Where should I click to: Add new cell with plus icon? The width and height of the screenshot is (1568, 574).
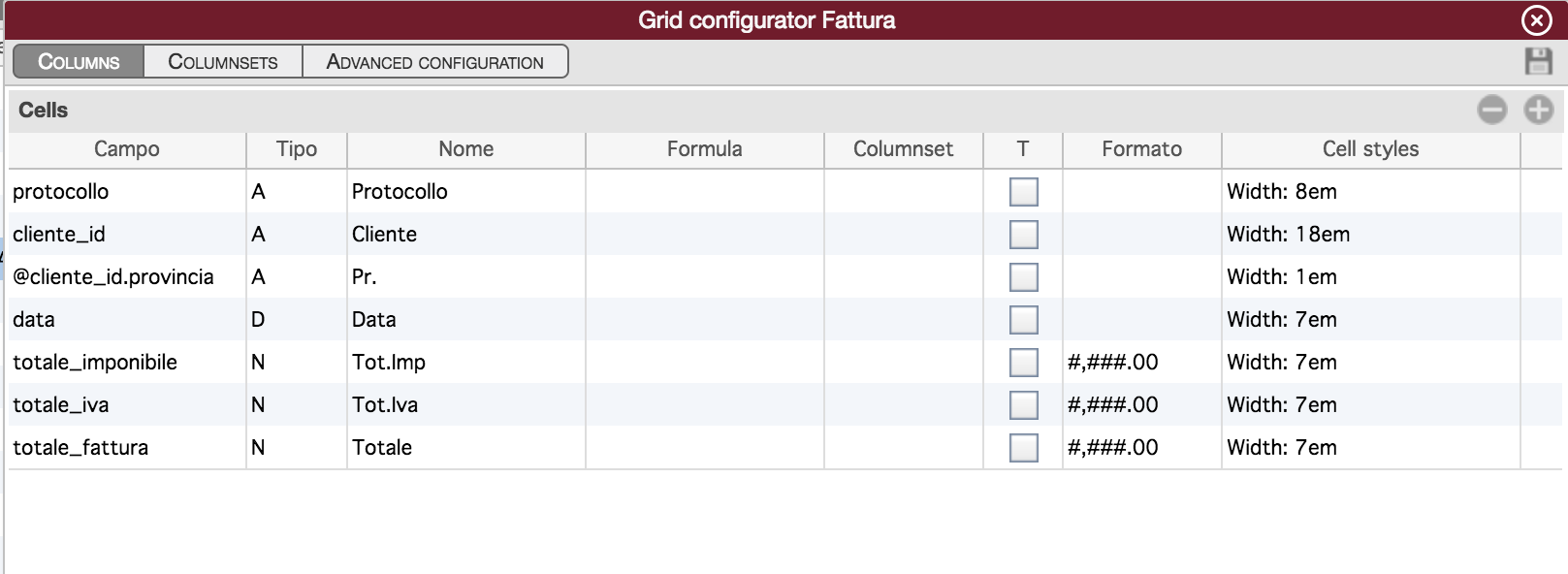1539,110
